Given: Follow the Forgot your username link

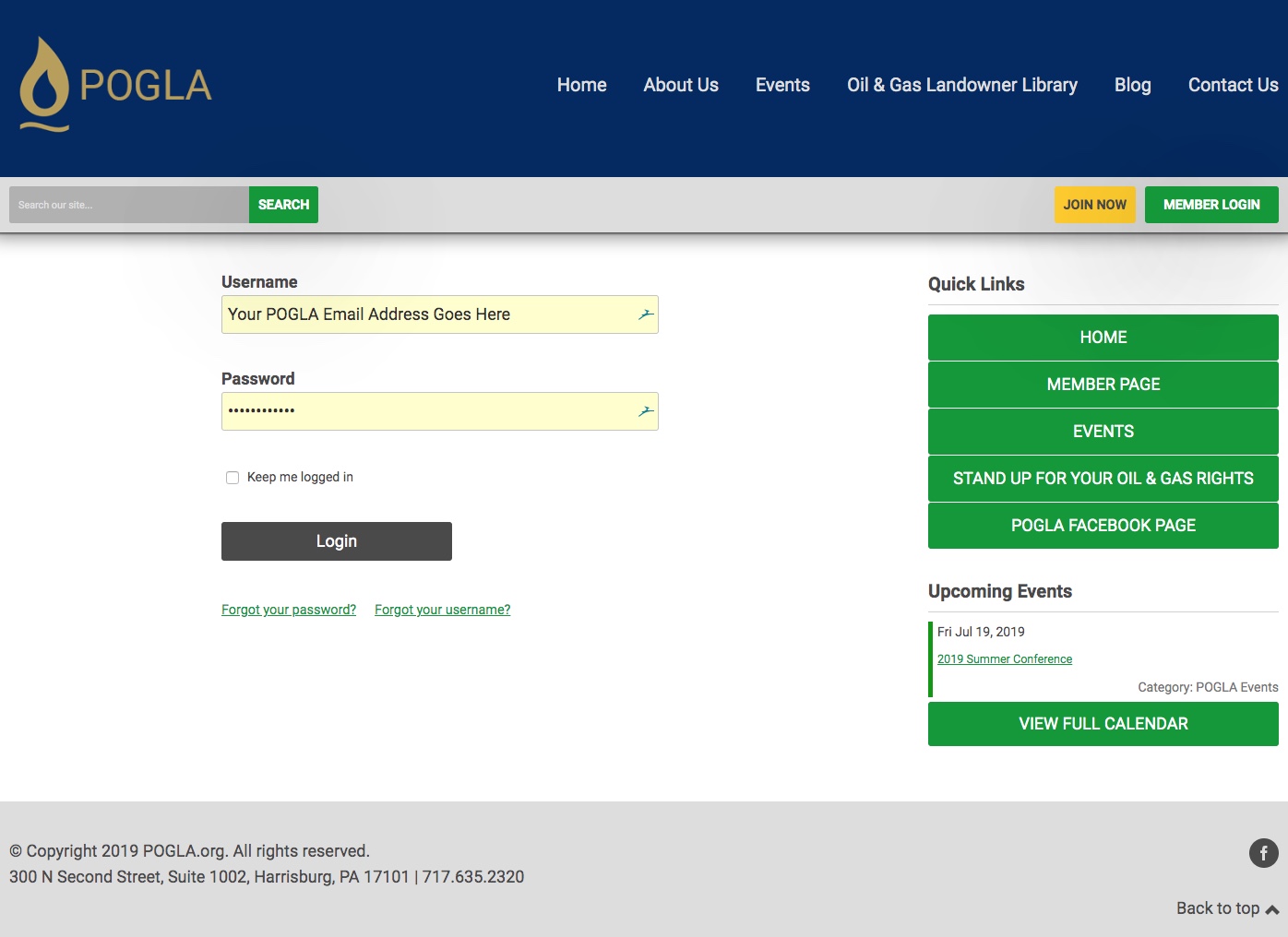Looking at the screenshot, I should [x=443, y=610].
